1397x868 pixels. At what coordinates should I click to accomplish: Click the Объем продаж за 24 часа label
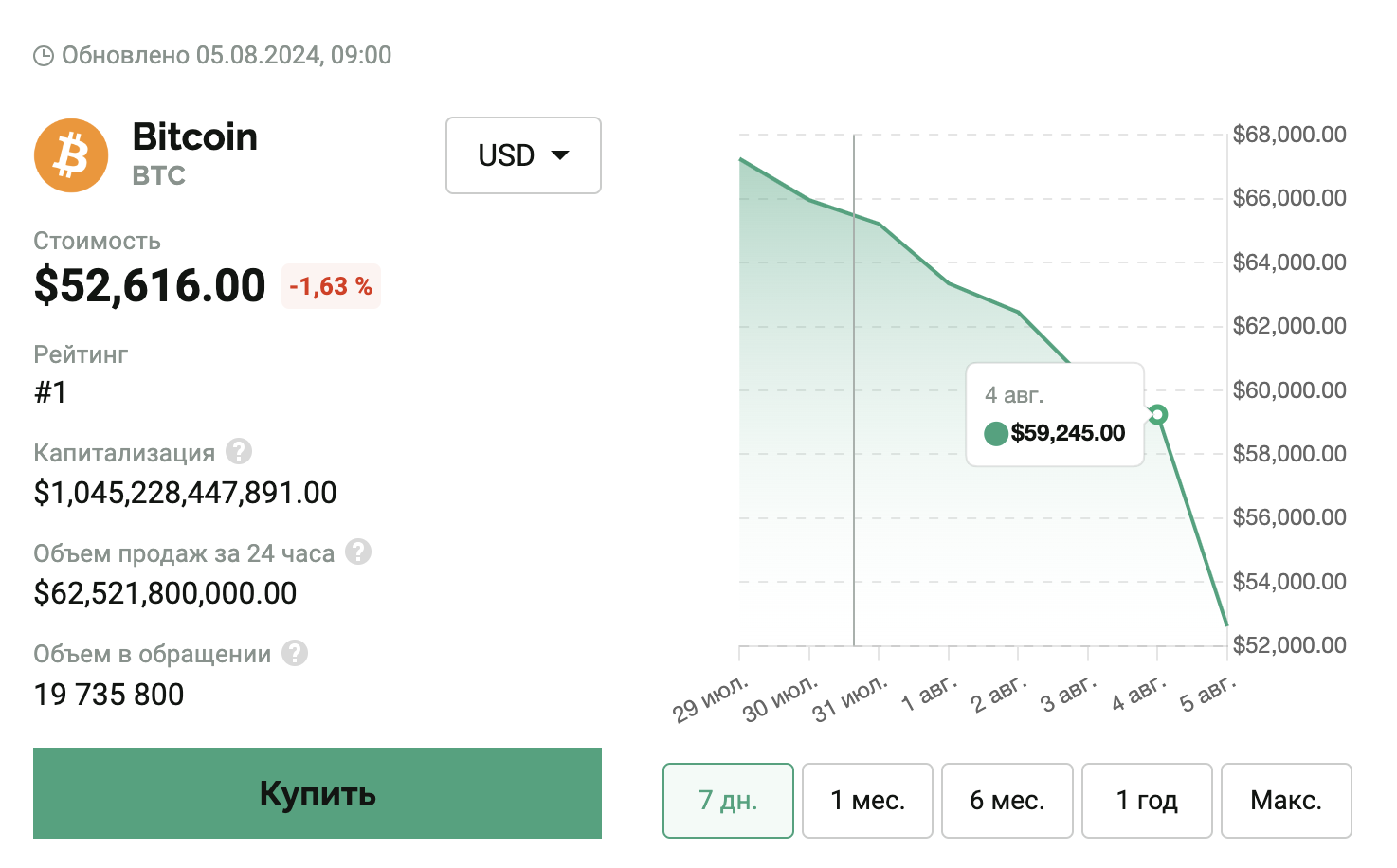tap(184, 553)
